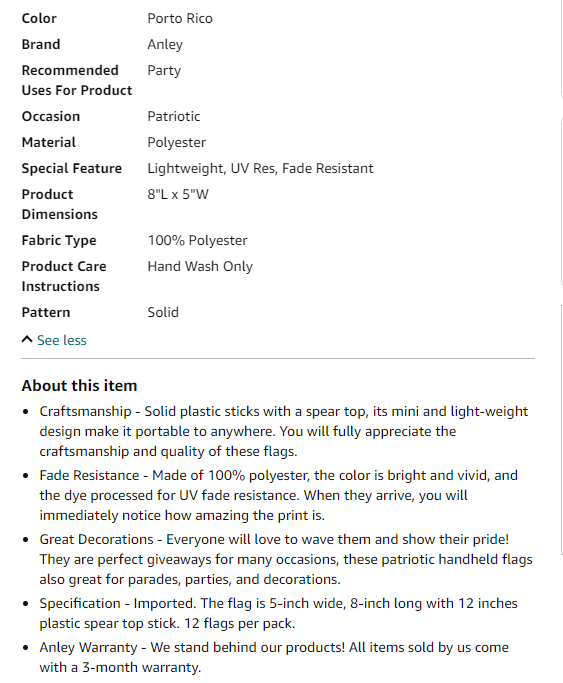Viewport: 563px width, 683px height.
Task: Click the About this item heading
Action: tap(79, 385)
